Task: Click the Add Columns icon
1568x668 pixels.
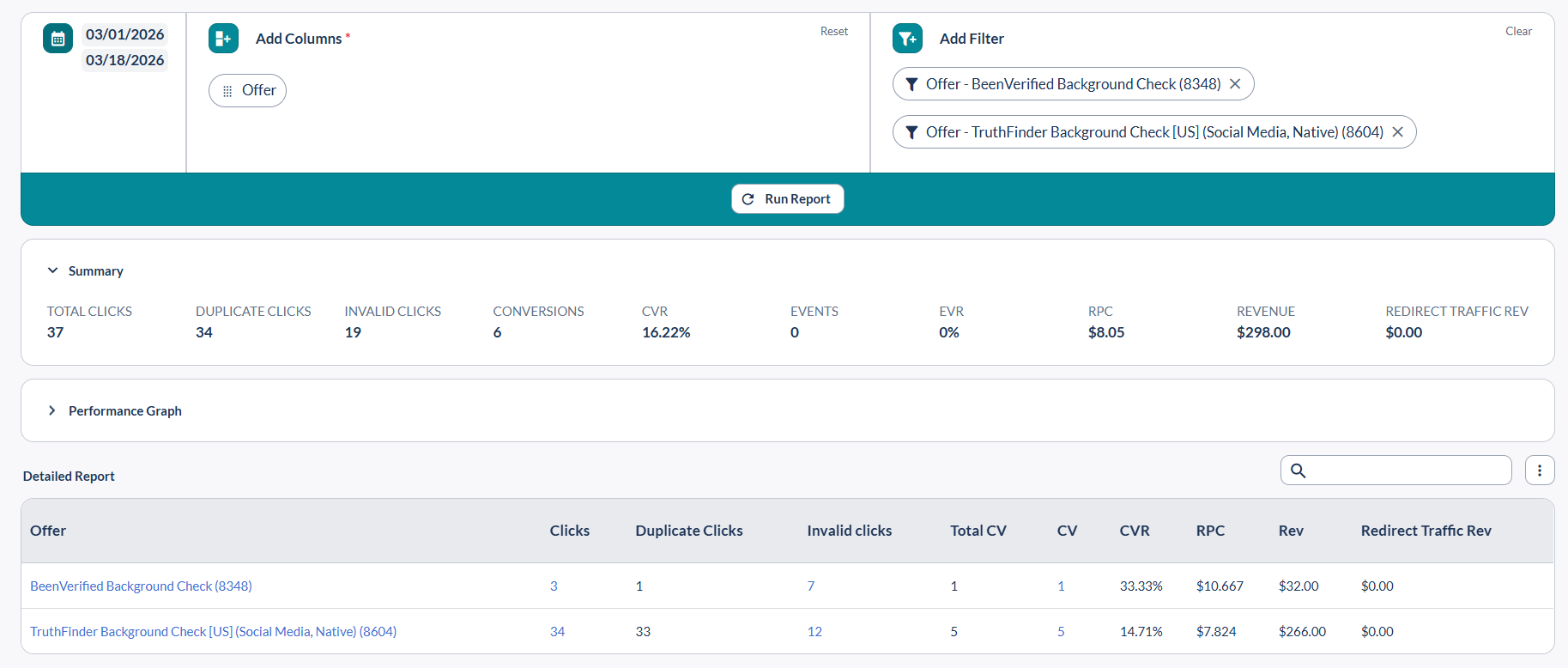Action: [223, 39]
